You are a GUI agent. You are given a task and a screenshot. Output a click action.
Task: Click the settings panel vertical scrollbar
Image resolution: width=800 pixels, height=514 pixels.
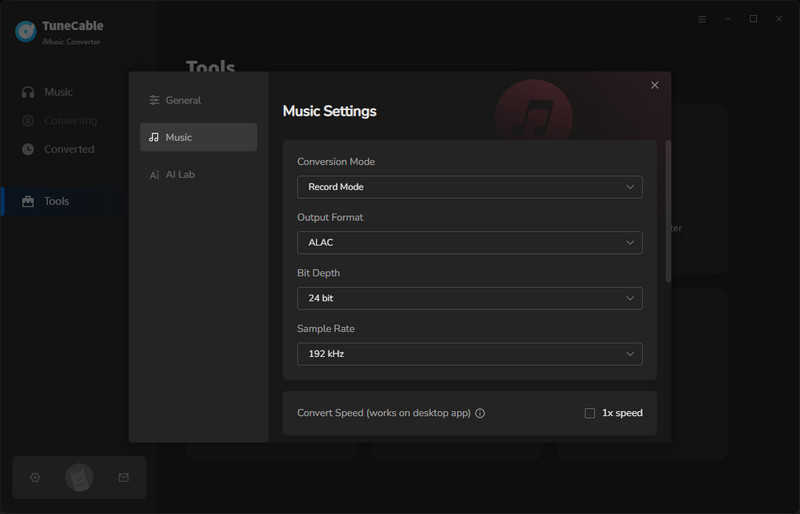coord(668,210)
